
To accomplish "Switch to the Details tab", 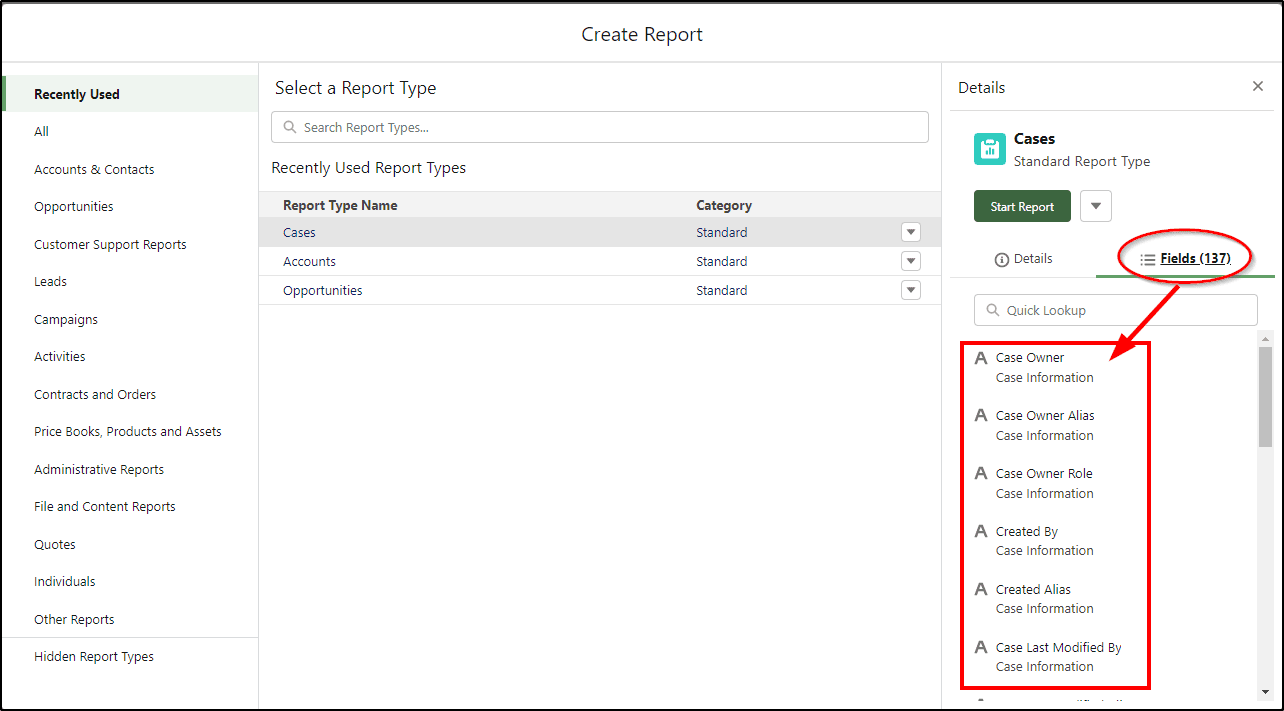I will tap(1023, 258).
